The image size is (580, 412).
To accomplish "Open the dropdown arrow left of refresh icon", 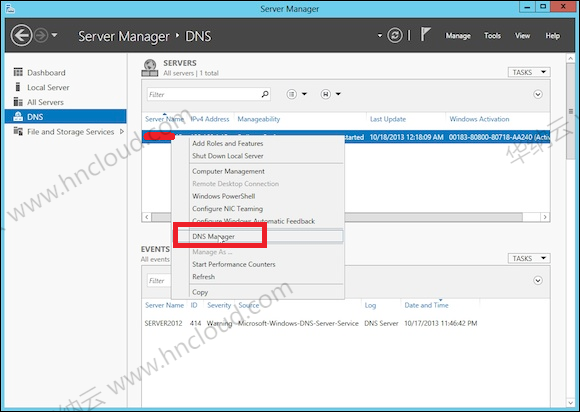I will [x=380, y=36].
